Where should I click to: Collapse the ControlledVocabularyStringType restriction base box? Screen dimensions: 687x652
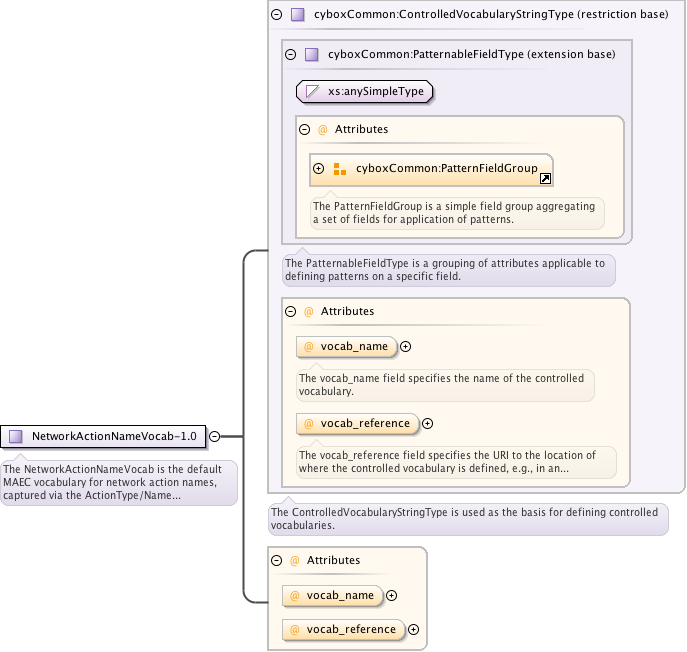(x=277, y=15)
